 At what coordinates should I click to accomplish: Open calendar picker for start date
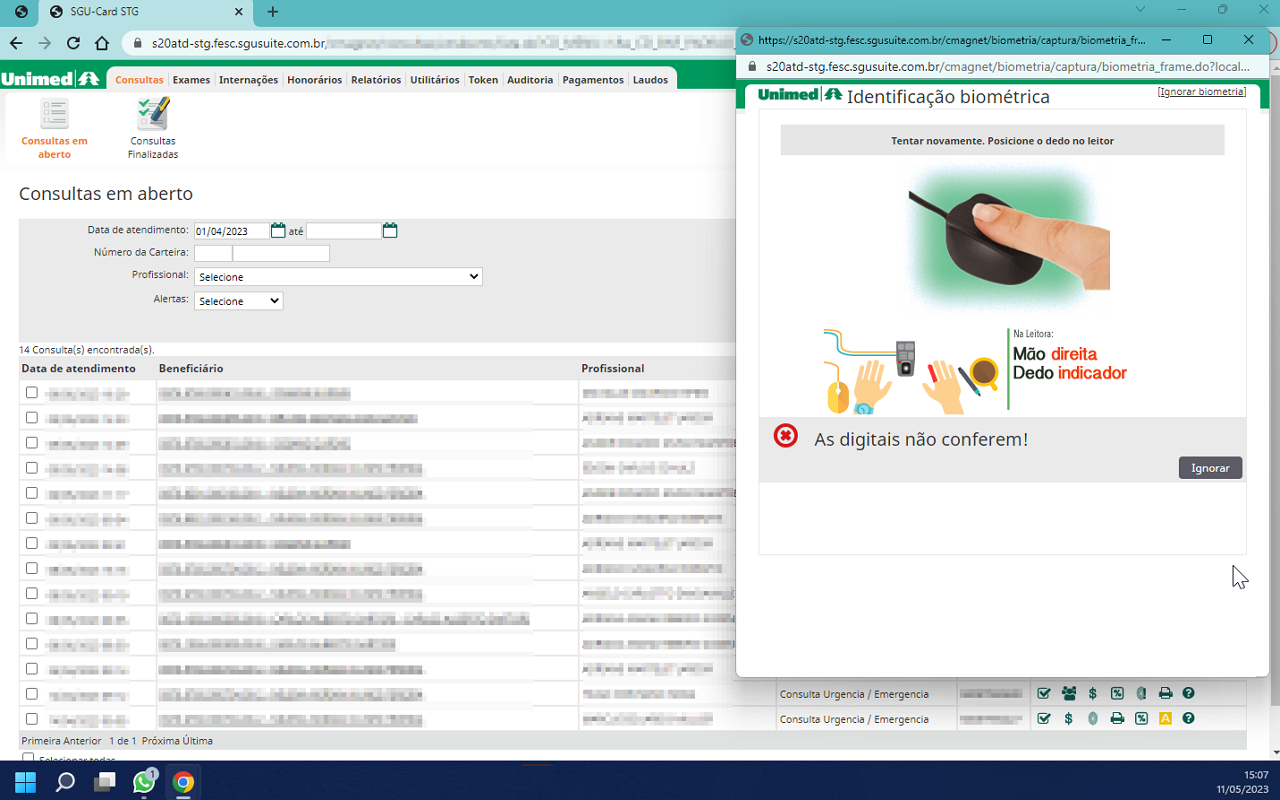point(278,231)
